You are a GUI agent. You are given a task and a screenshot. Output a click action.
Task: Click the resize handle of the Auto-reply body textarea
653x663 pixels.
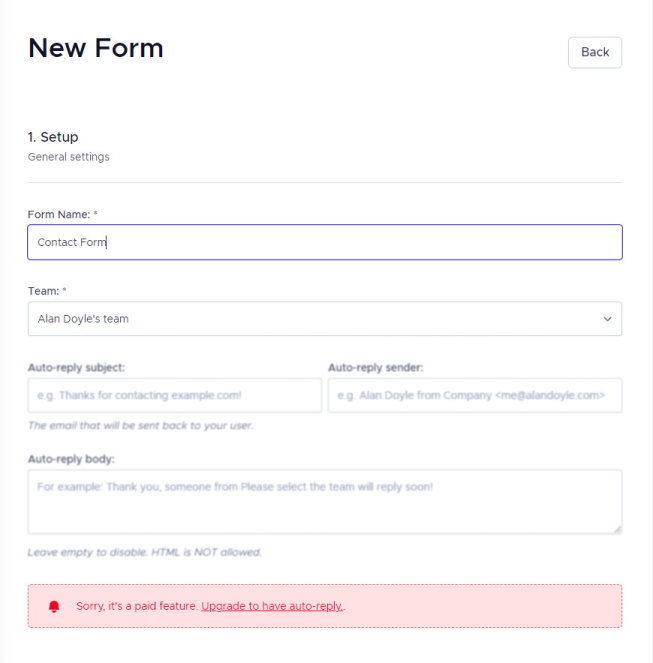pyautogui.click(x=618, y=529)
